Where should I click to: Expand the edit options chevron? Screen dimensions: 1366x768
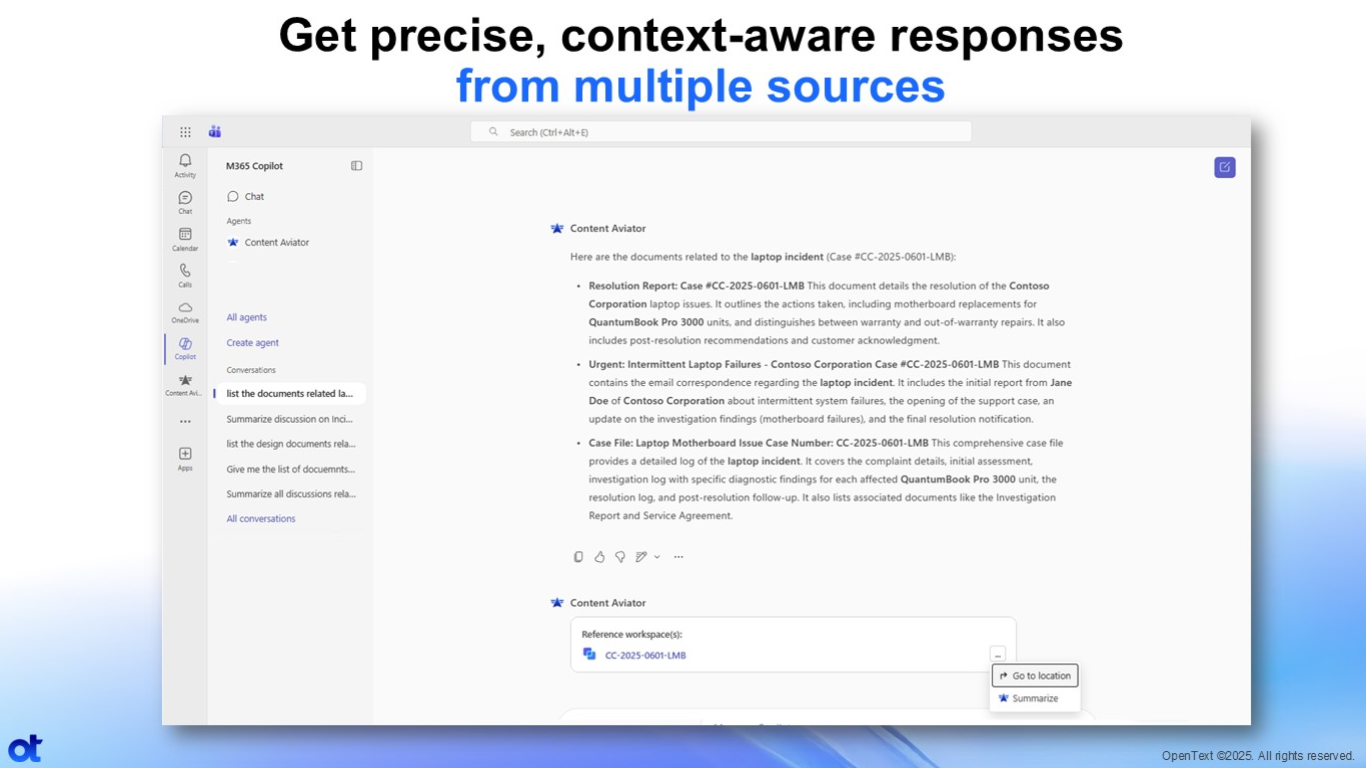[x=657, y=557]
